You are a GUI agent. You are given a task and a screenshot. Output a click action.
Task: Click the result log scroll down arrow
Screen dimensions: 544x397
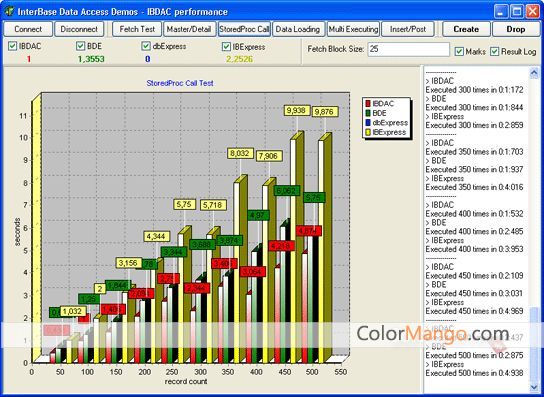tap(534, 386)
